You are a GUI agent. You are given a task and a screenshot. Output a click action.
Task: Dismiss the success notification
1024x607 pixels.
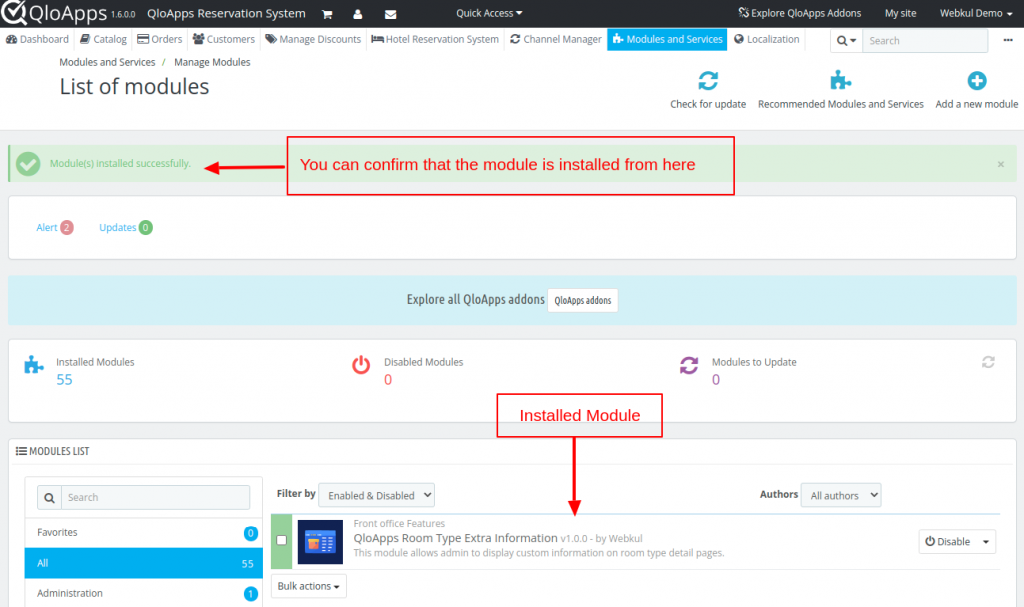coord(1000,165)
